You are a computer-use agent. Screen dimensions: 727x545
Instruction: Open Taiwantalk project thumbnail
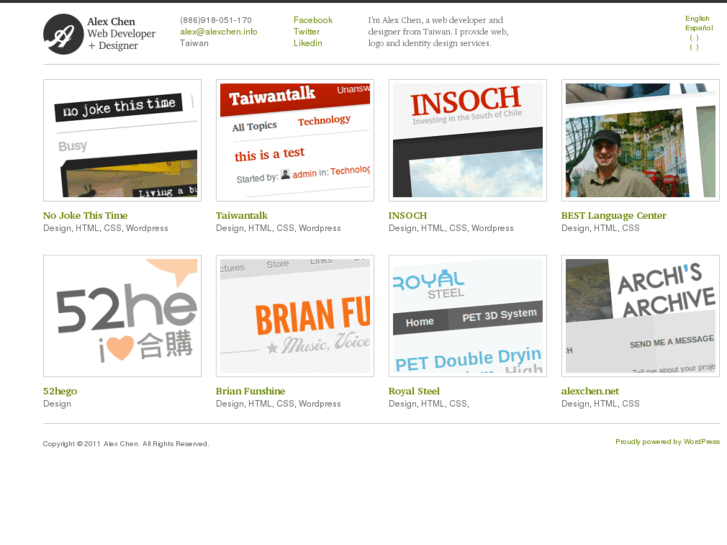click(295, 141)
